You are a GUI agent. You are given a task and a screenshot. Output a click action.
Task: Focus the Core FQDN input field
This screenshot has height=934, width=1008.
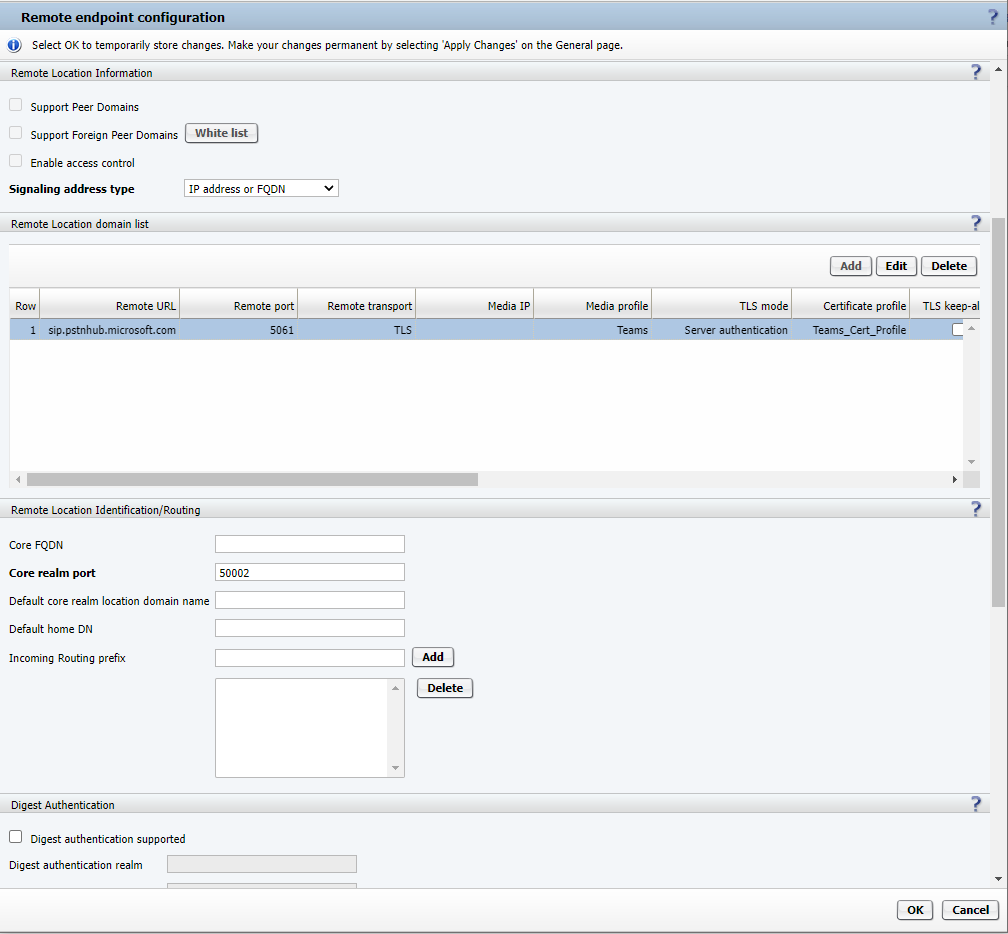coord(310,544)
